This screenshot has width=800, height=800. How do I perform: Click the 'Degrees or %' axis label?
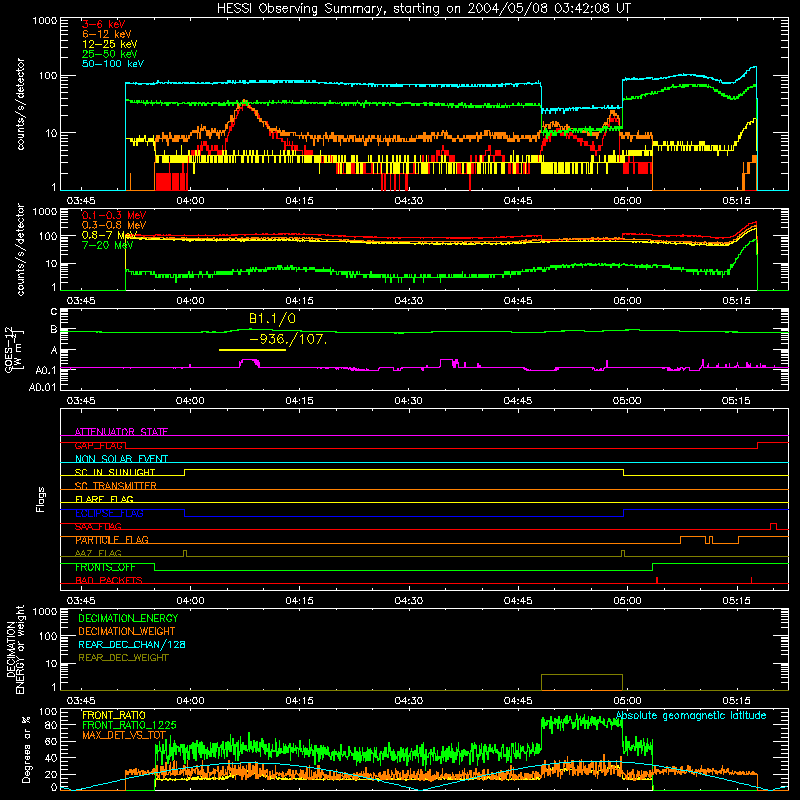click(26, 750)
